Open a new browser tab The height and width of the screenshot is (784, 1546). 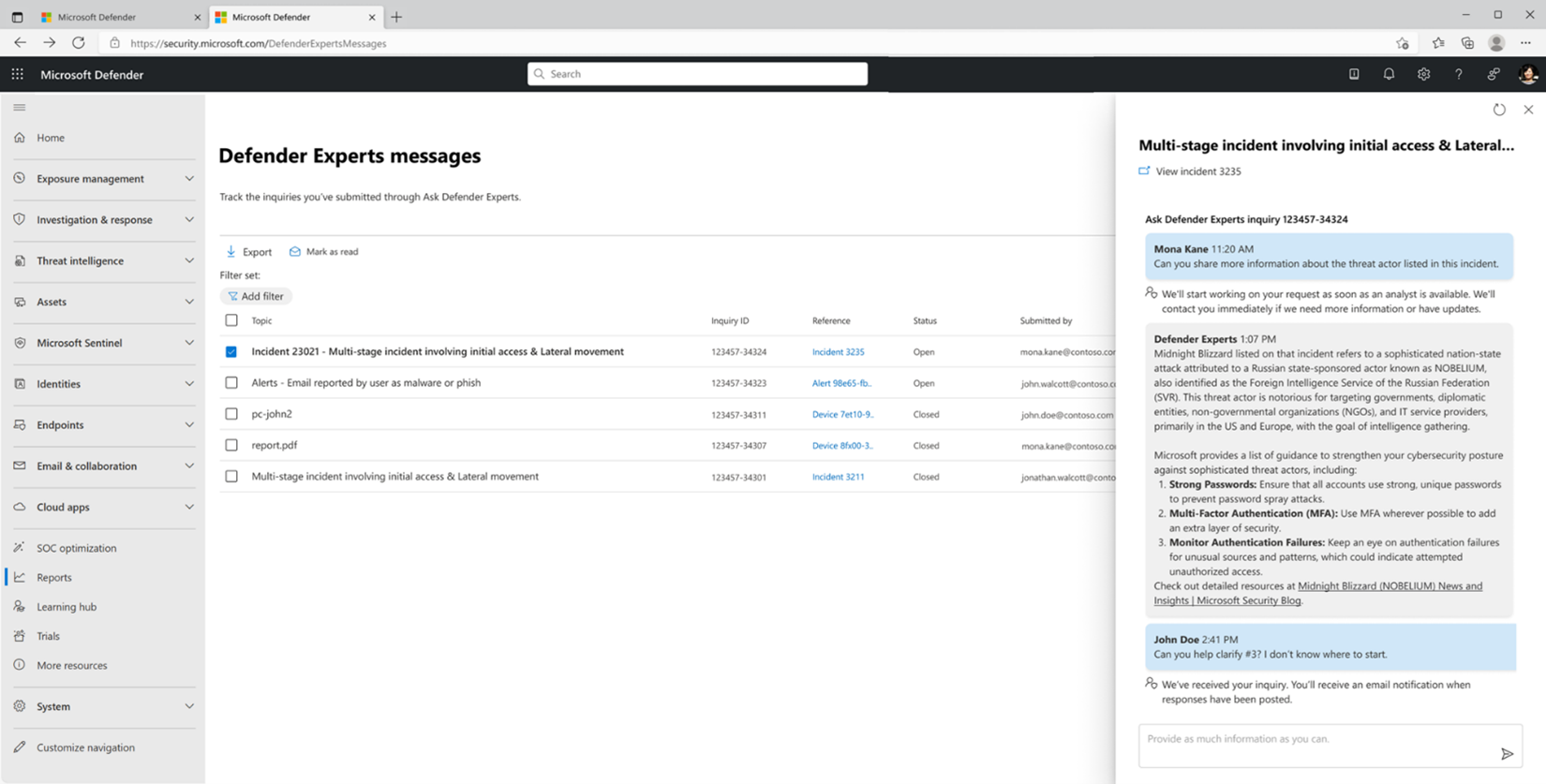pyautogui.click(x=396, y=17)
